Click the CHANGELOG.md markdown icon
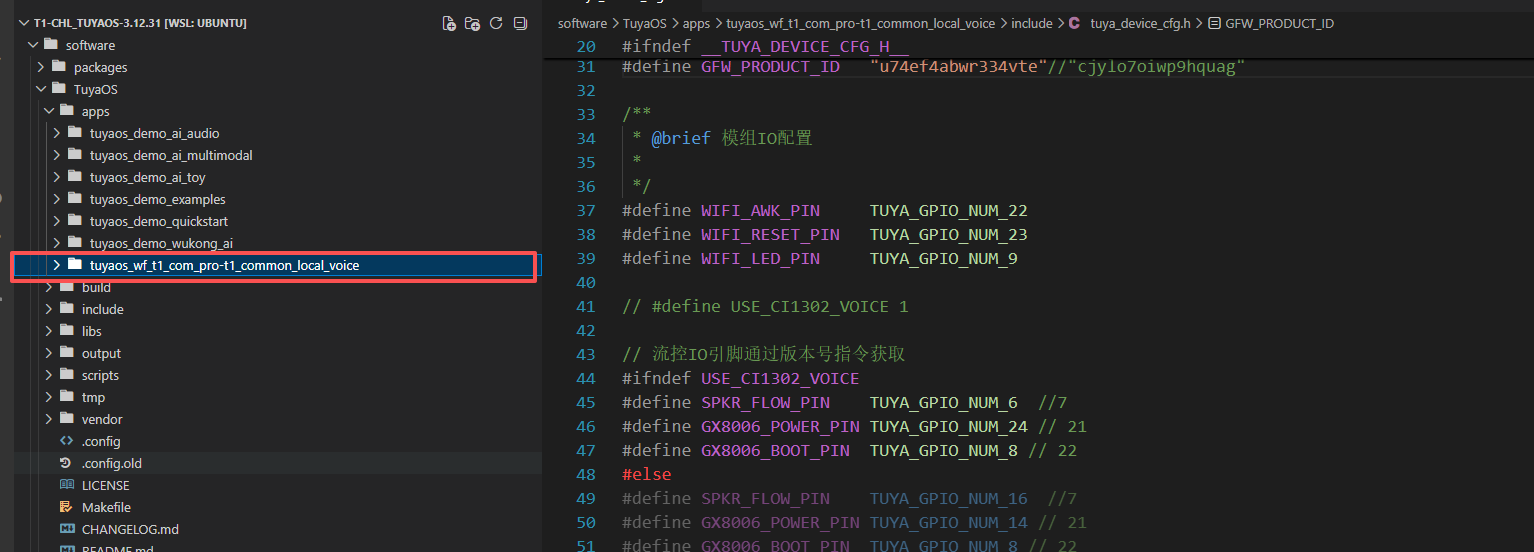Image resolution: width=1534 pixels, height=552 pixels. 67,529
